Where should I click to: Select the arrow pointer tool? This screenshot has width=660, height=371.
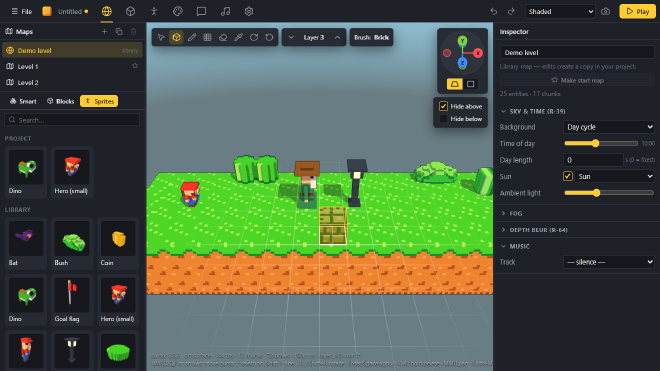[161, 37]
